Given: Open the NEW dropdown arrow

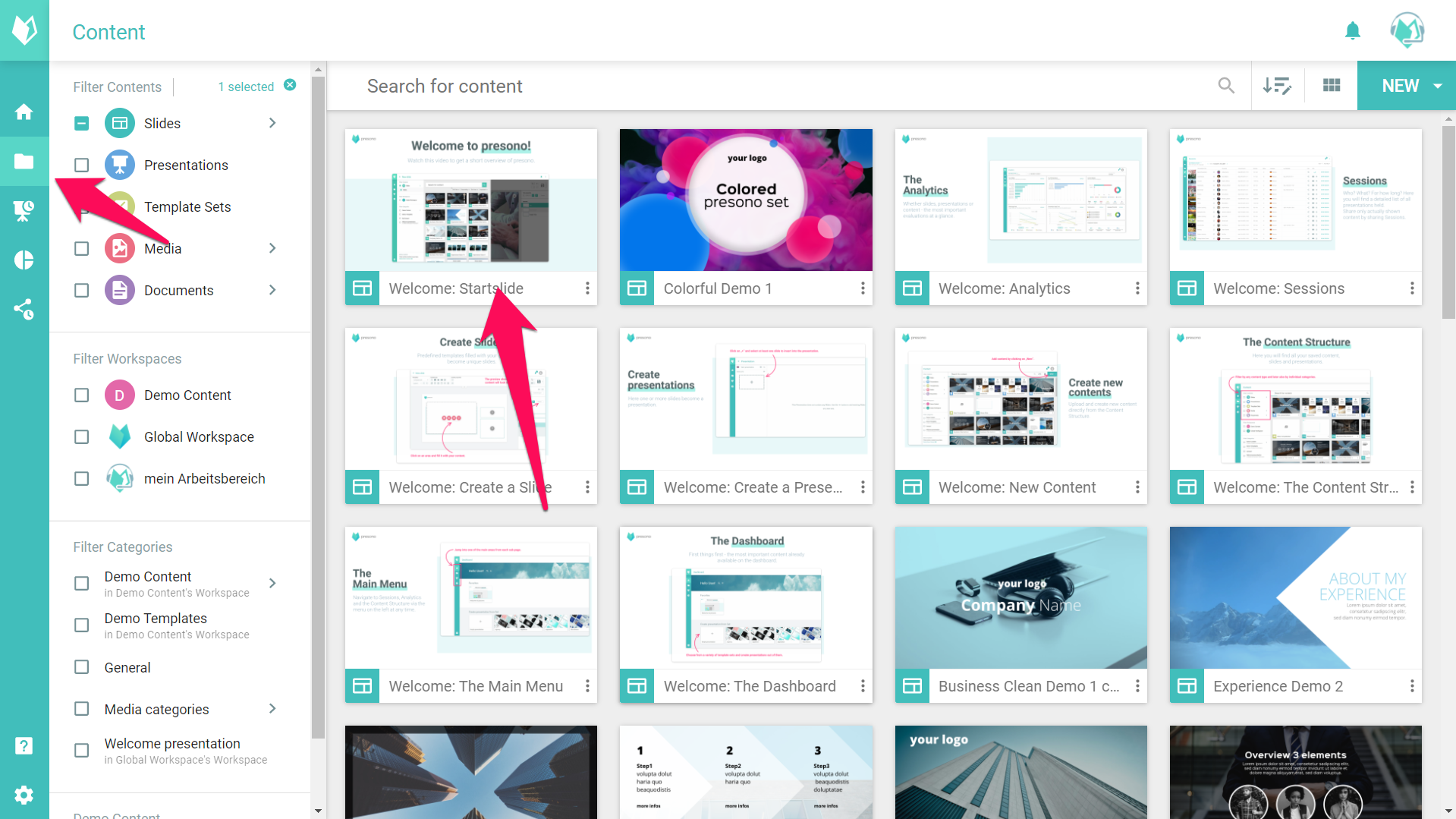Looking at the screenshot, I should pyautogui.click(x=1438, y=87).
